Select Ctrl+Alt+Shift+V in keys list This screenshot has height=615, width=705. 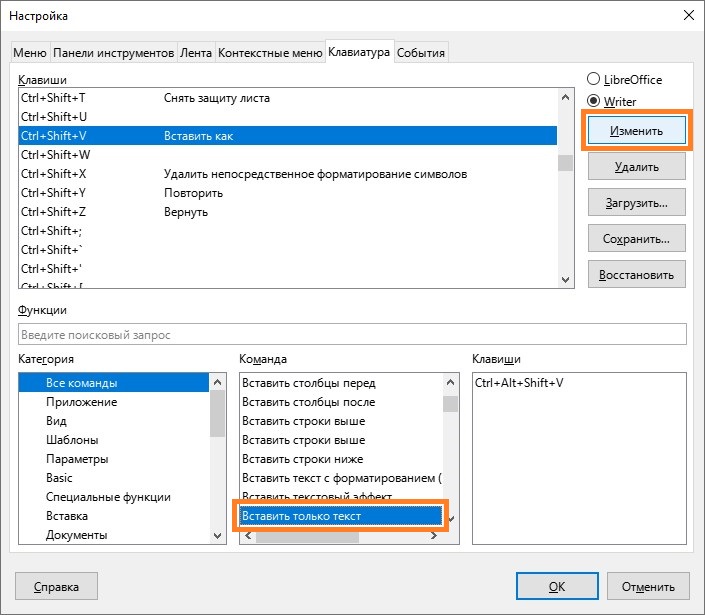(519, 383)
